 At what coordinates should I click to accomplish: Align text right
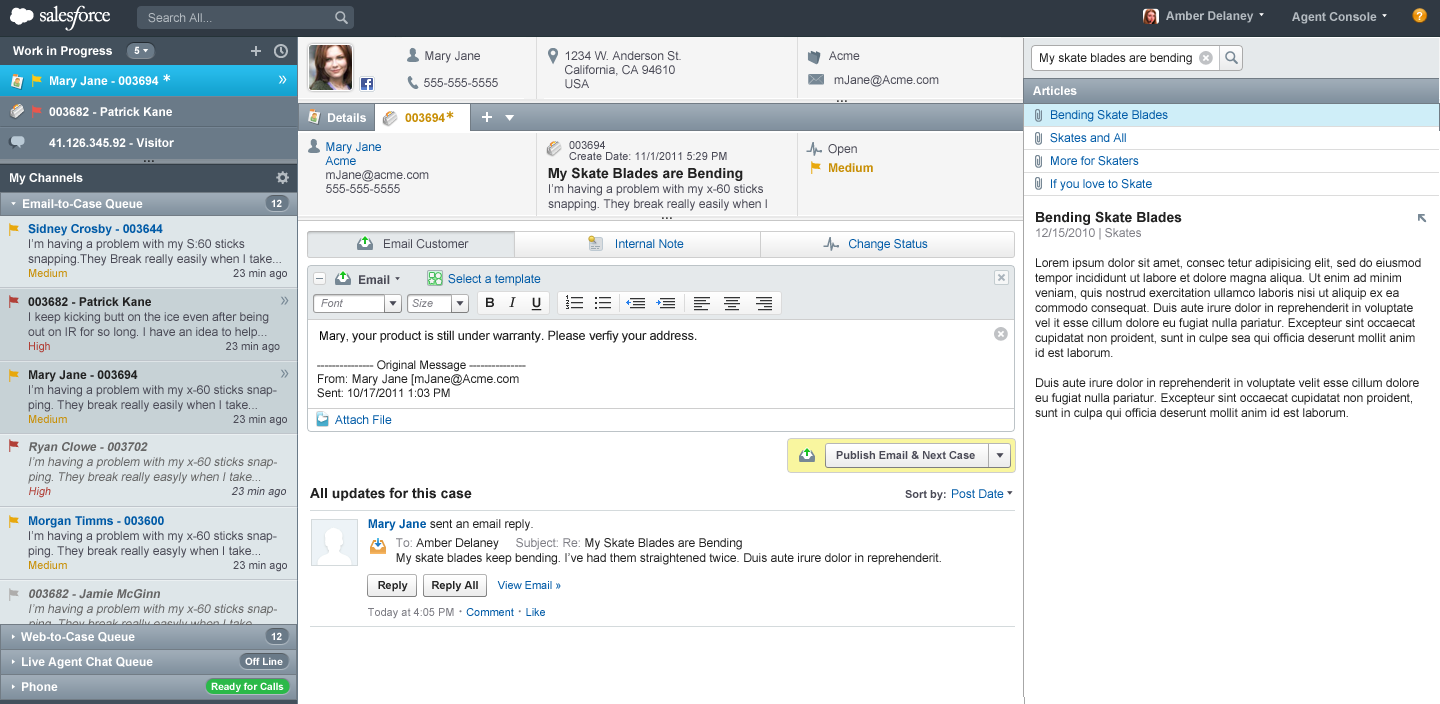coord(764,303)
